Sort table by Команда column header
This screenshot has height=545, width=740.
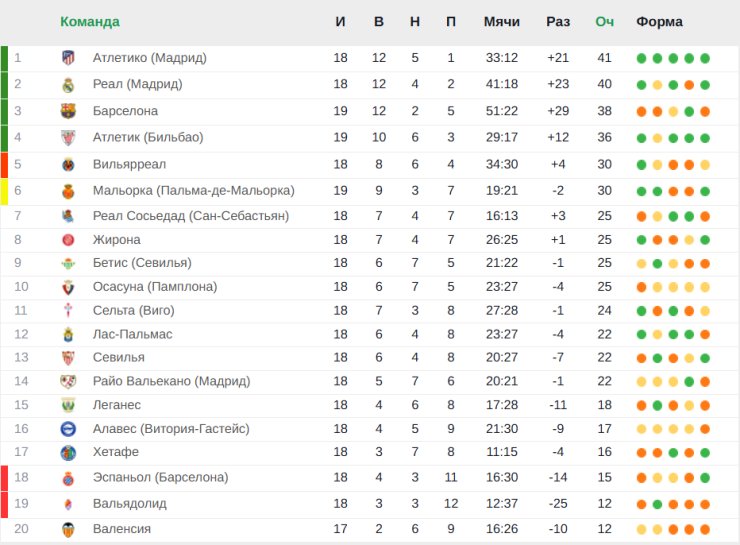pyautogui.click(x=90, y=22)
